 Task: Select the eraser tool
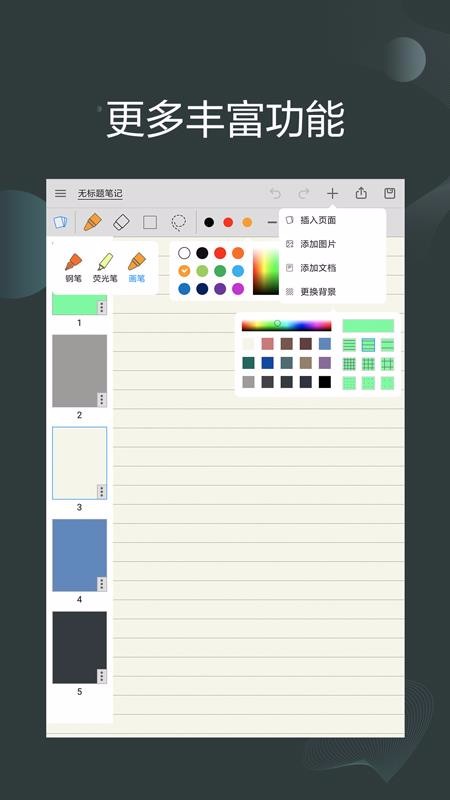click(x=121, y=222)
